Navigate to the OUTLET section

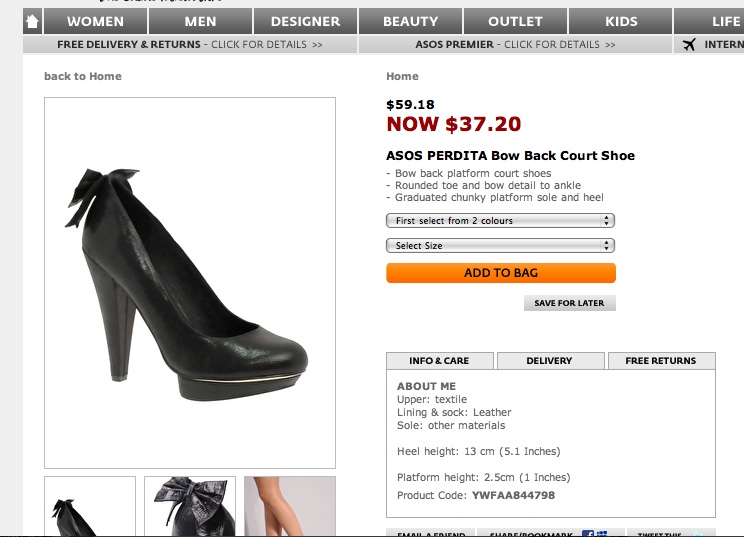coord(515,21)
